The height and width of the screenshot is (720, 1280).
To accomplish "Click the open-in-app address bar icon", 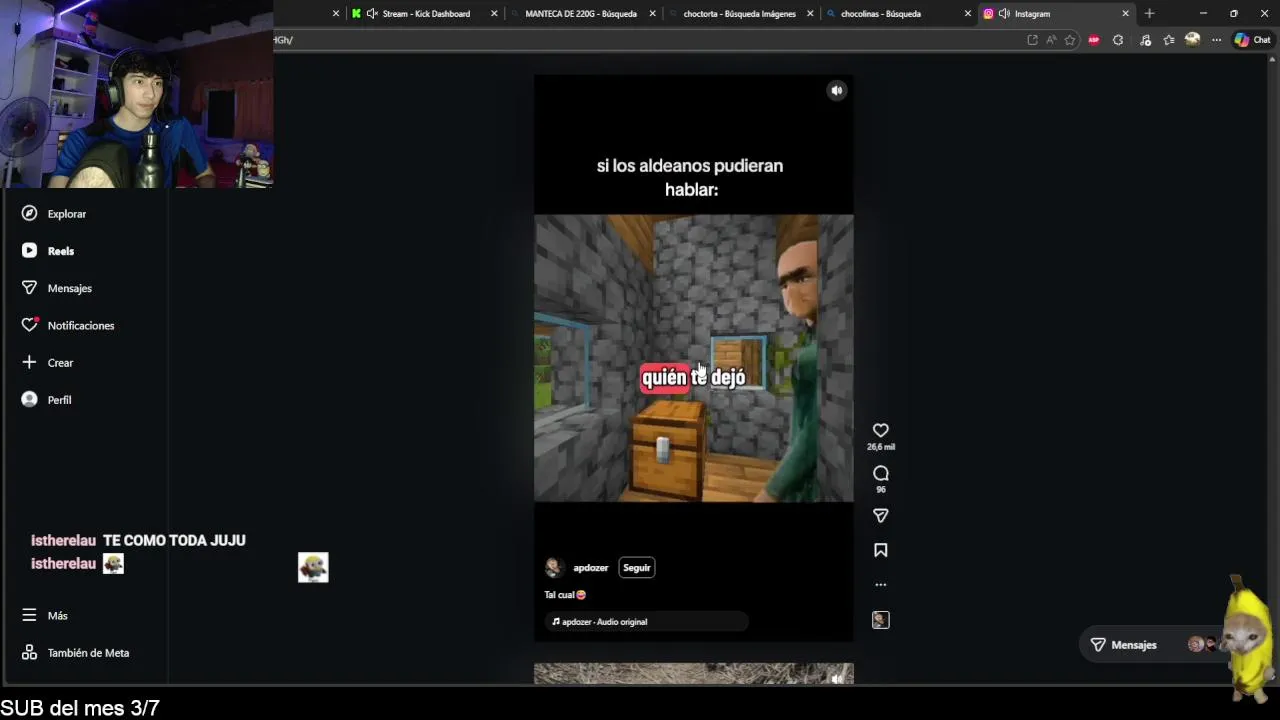I will coord(1032,40).
